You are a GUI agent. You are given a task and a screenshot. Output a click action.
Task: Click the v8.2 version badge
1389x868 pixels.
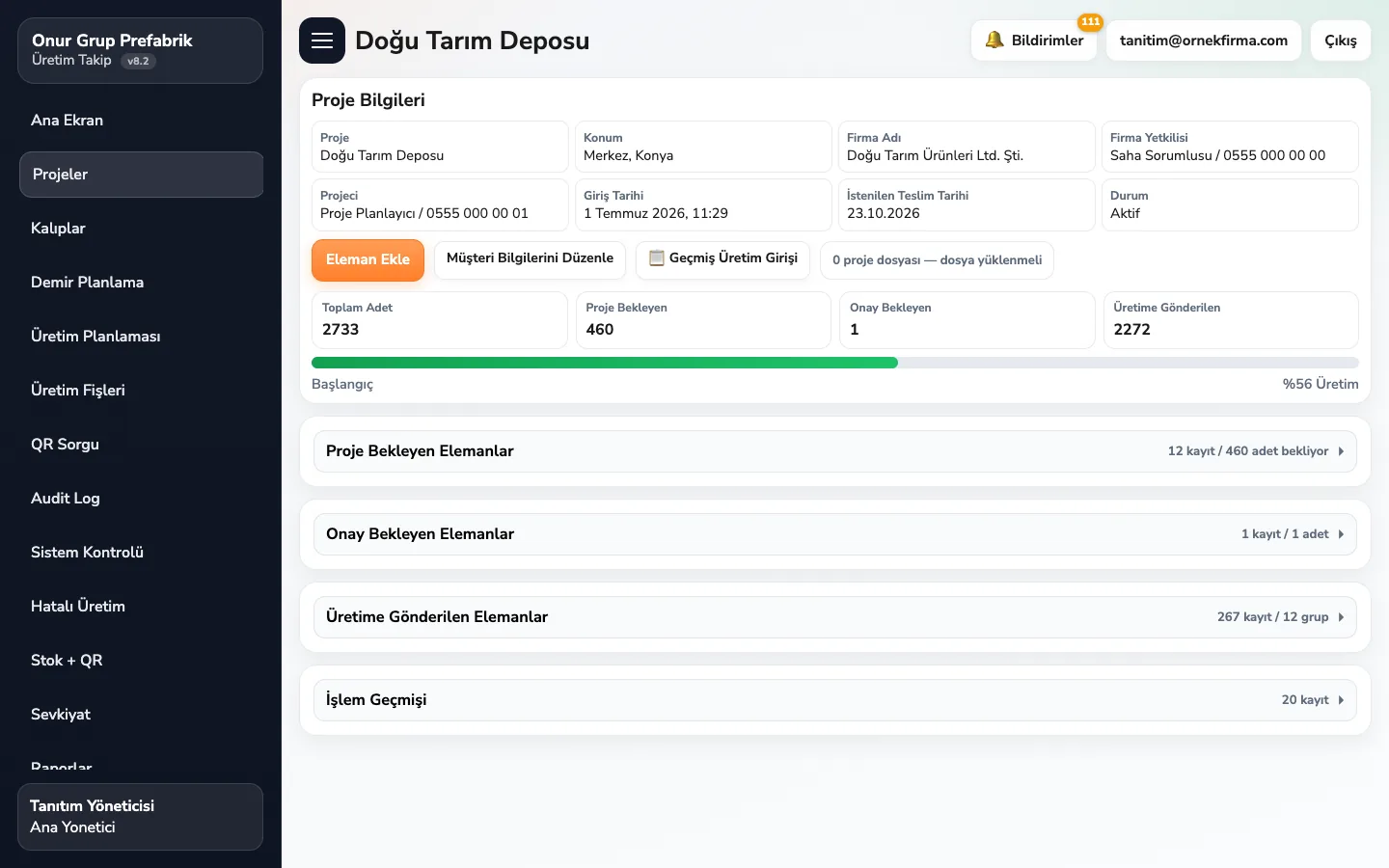point(138,61)
